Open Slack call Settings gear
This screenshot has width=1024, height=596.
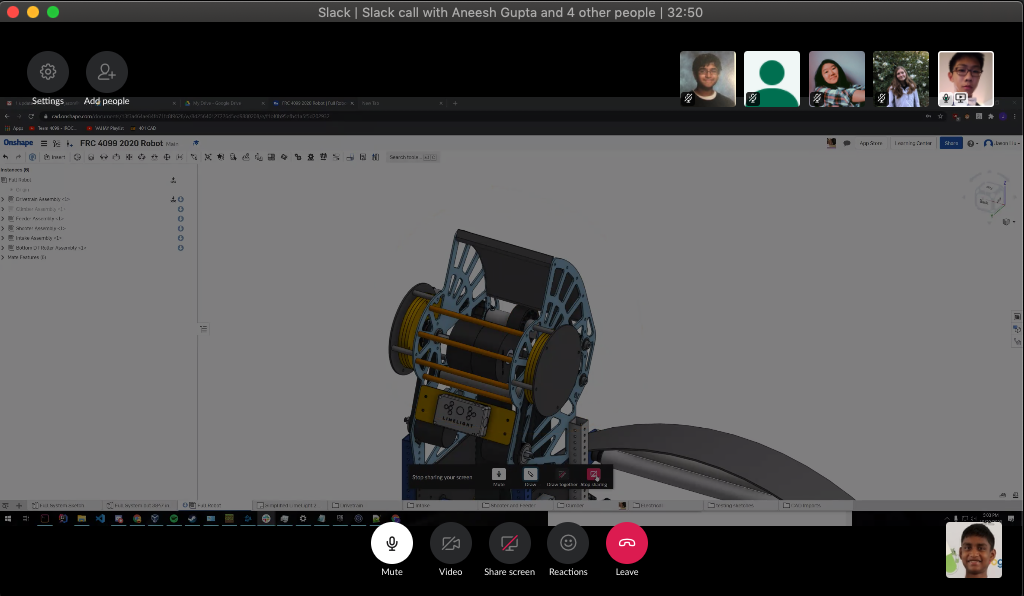click(48, 72)
